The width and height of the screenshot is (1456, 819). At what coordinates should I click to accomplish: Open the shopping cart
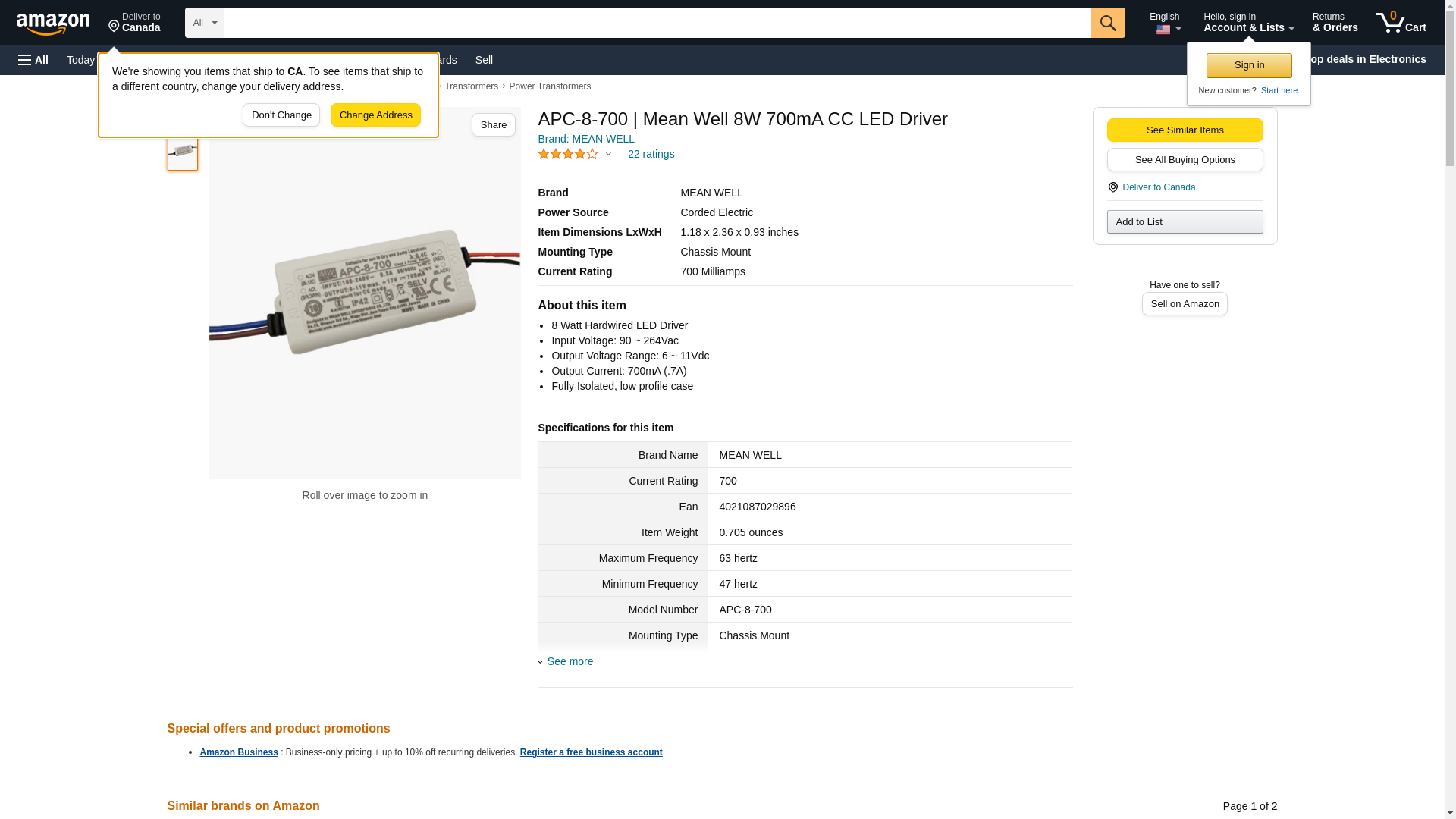1401,23
